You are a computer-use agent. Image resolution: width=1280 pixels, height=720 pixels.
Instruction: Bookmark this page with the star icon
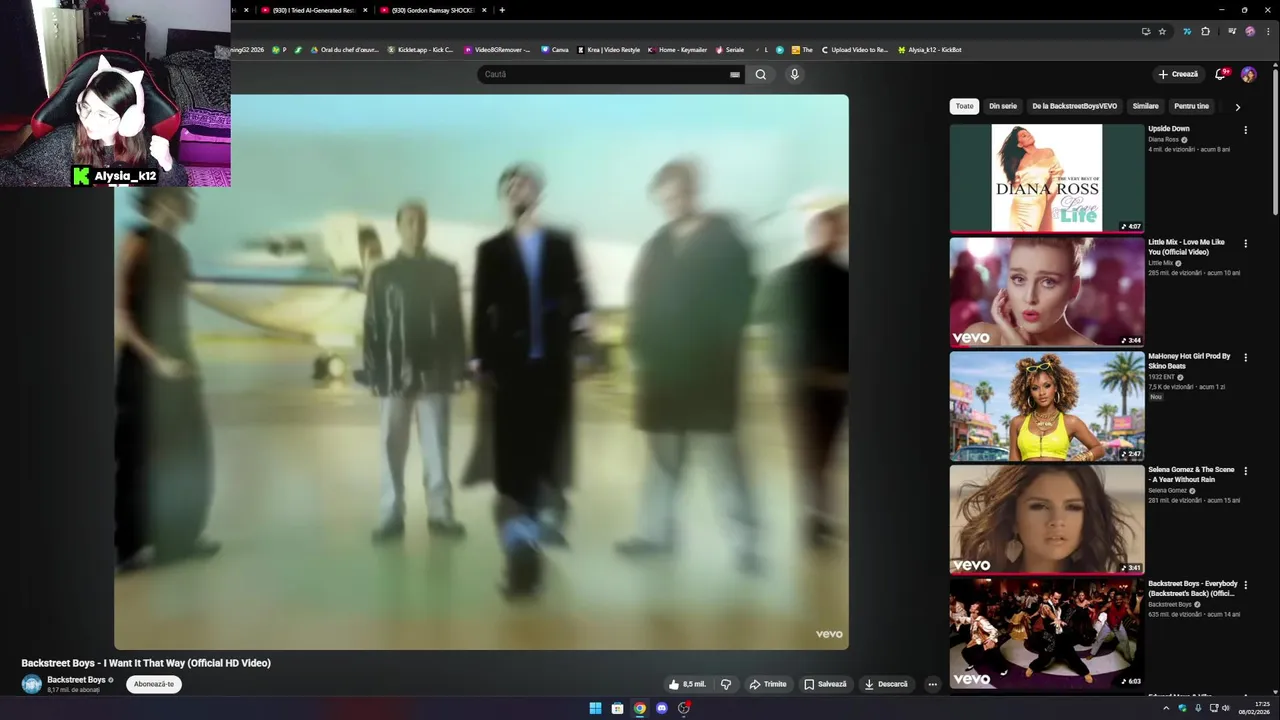pos(1162,31)
